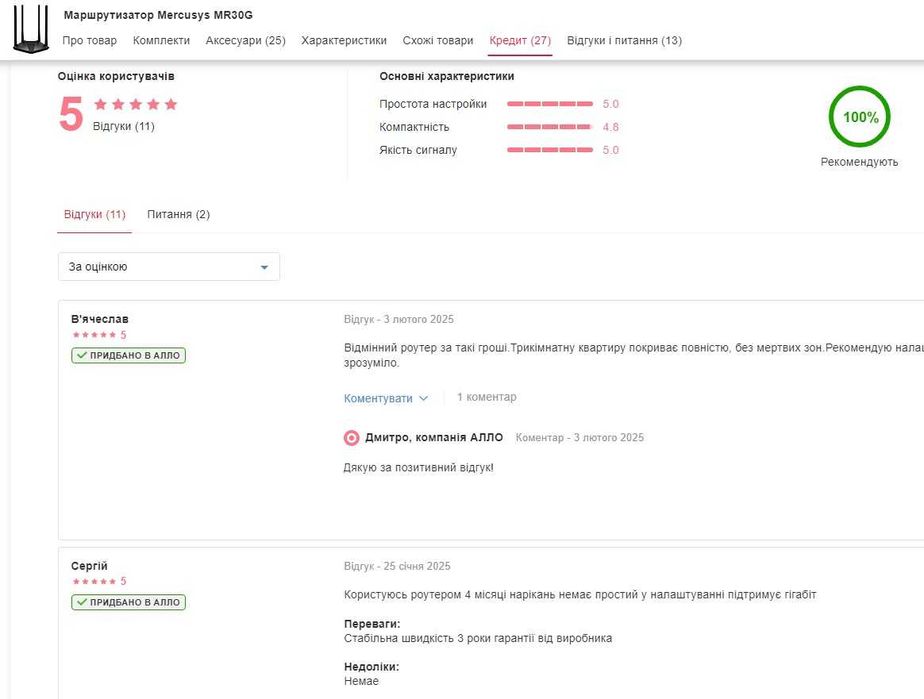Open the "За оцінкою" sorting dropdown
Viewport: 924px width, 699px height.
click(x=168, y=267)
